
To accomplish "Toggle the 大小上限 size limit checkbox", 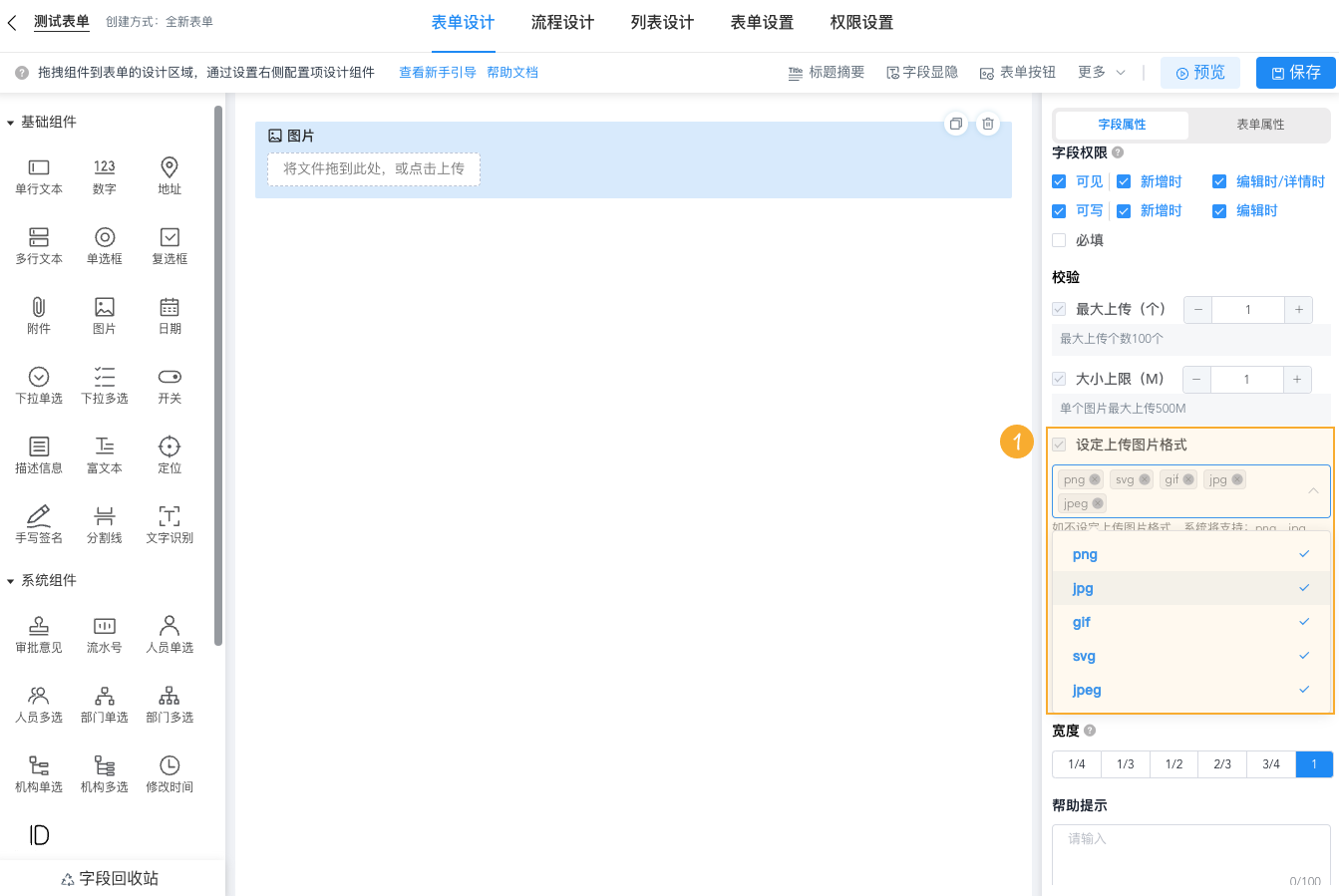I will 1059,379.
